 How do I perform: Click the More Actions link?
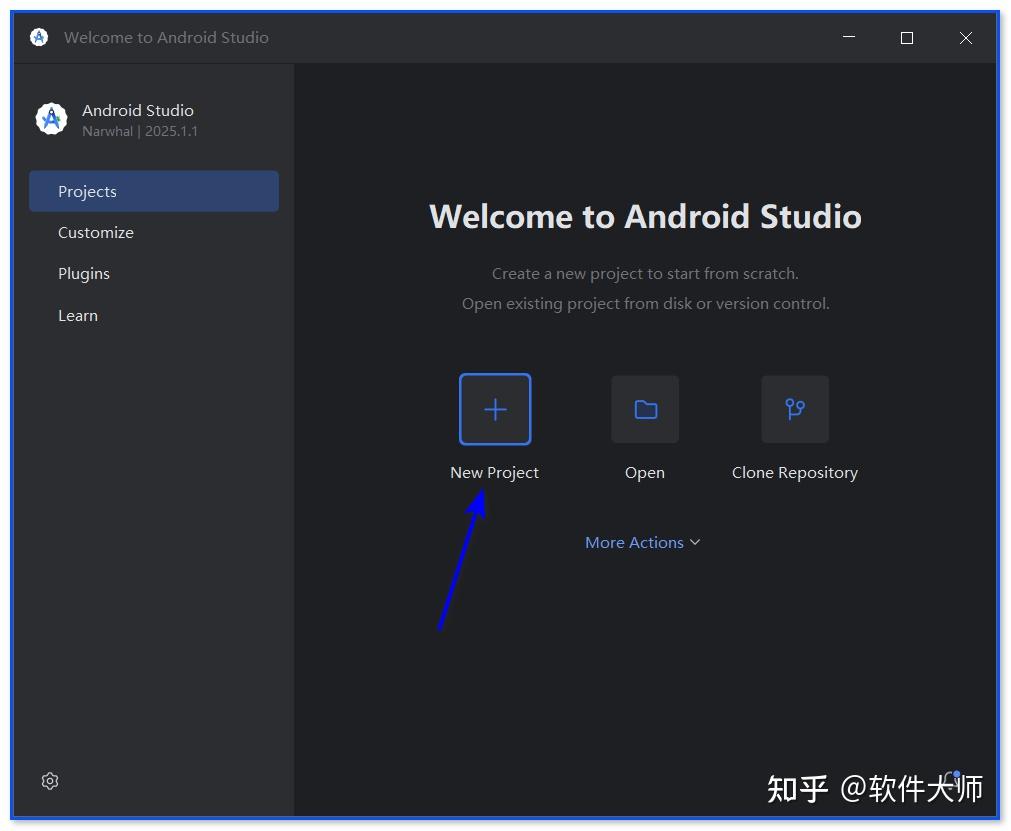(634, 542)
